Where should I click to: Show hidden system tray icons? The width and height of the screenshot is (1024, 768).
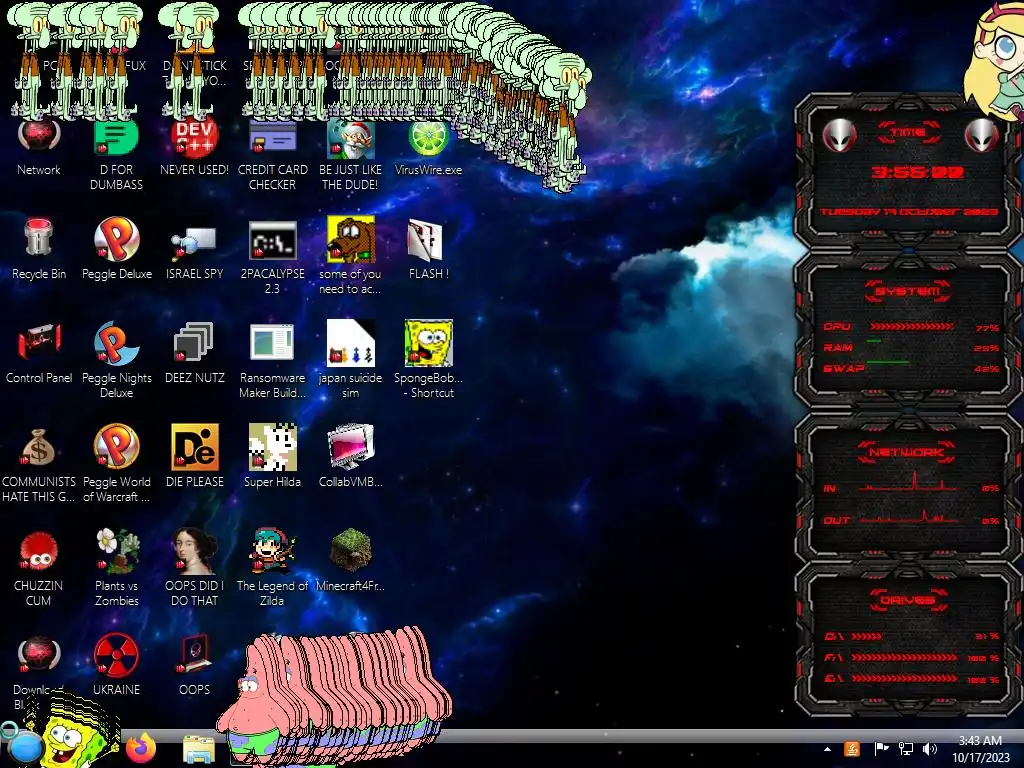[827, 749]
